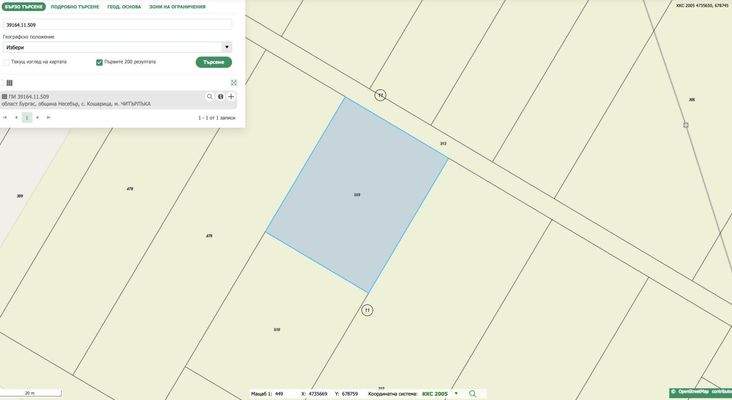This screenshot has width=732, height=400.
Task: Click the search field containing 39164.11.509
Action: pyautogui.click(x=116, y=24)
